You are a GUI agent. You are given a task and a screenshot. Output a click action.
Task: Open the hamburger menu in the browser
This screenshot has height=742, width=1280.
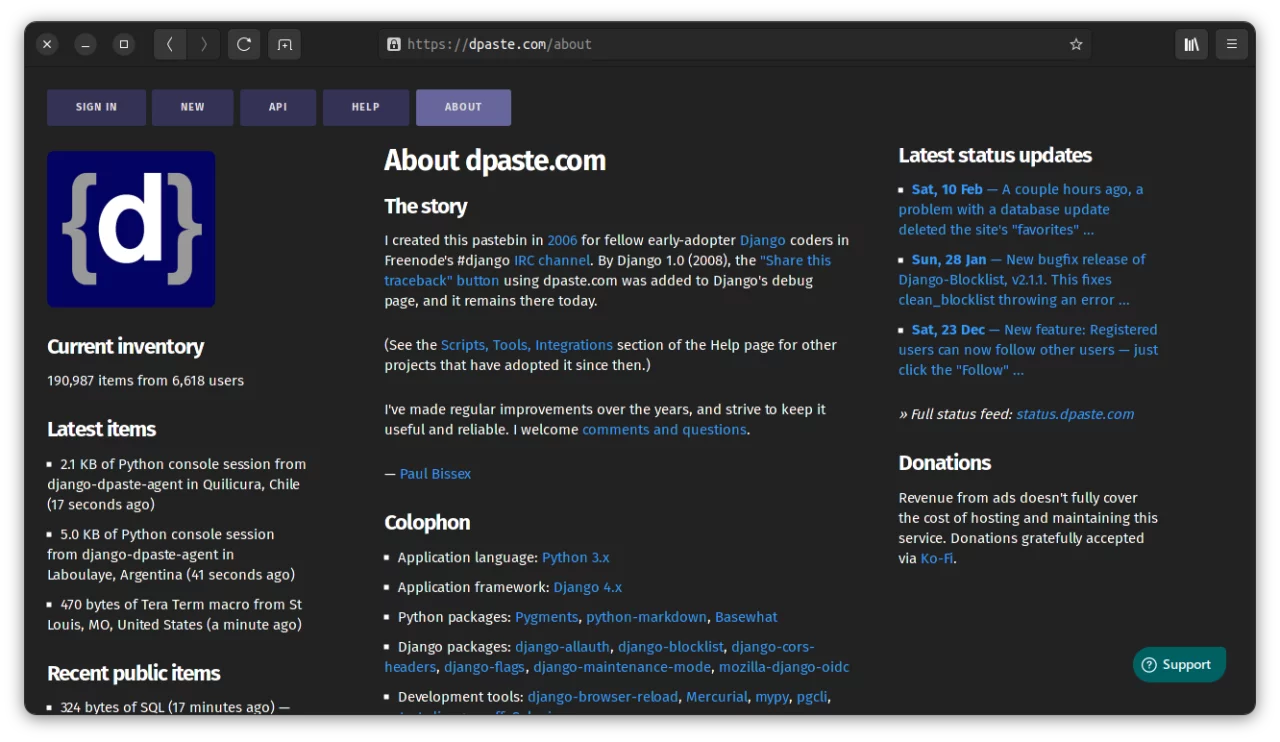[x=1232, y=44]
